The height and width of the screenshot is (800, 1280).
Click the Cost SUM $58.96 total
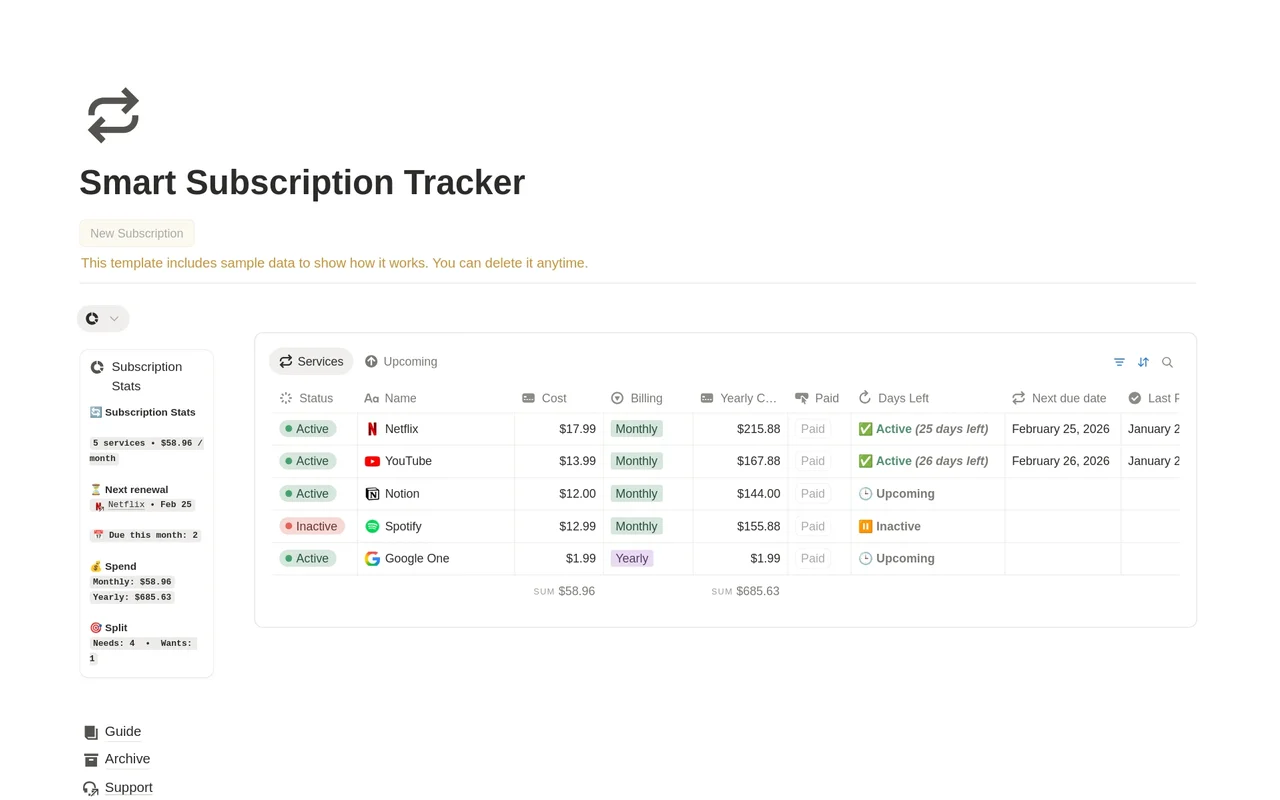564,592
